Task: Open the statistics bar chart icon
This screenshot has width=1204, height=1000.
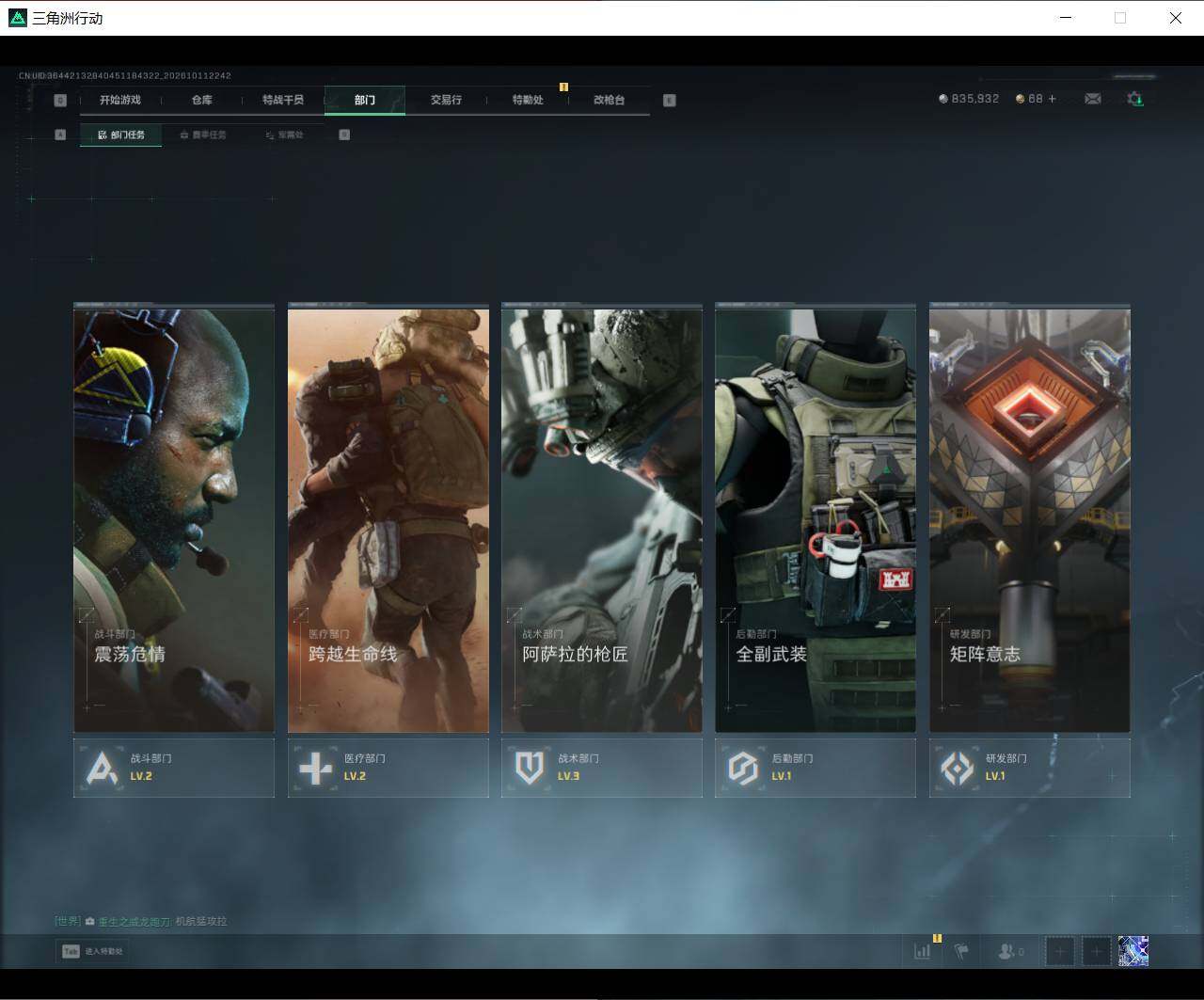Action: point(923,951)
